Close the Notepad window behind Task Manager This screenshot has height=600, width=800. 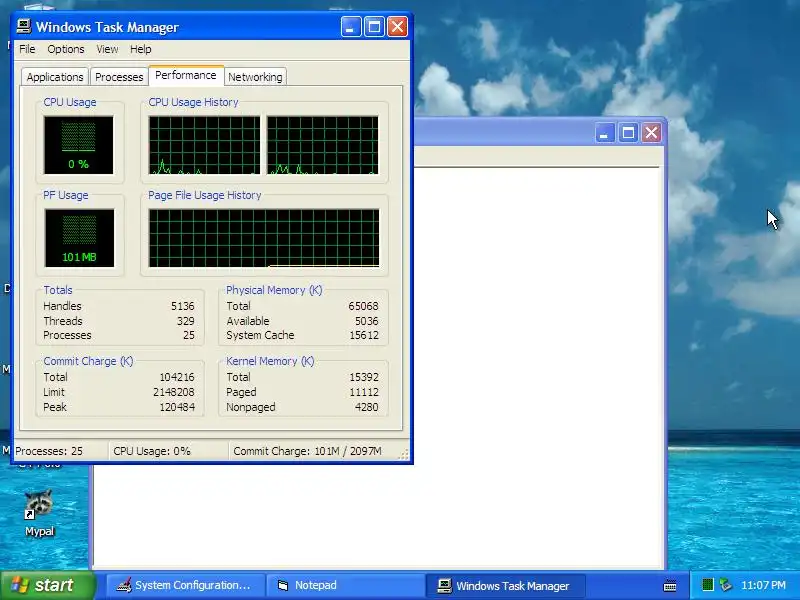point(652,133)
